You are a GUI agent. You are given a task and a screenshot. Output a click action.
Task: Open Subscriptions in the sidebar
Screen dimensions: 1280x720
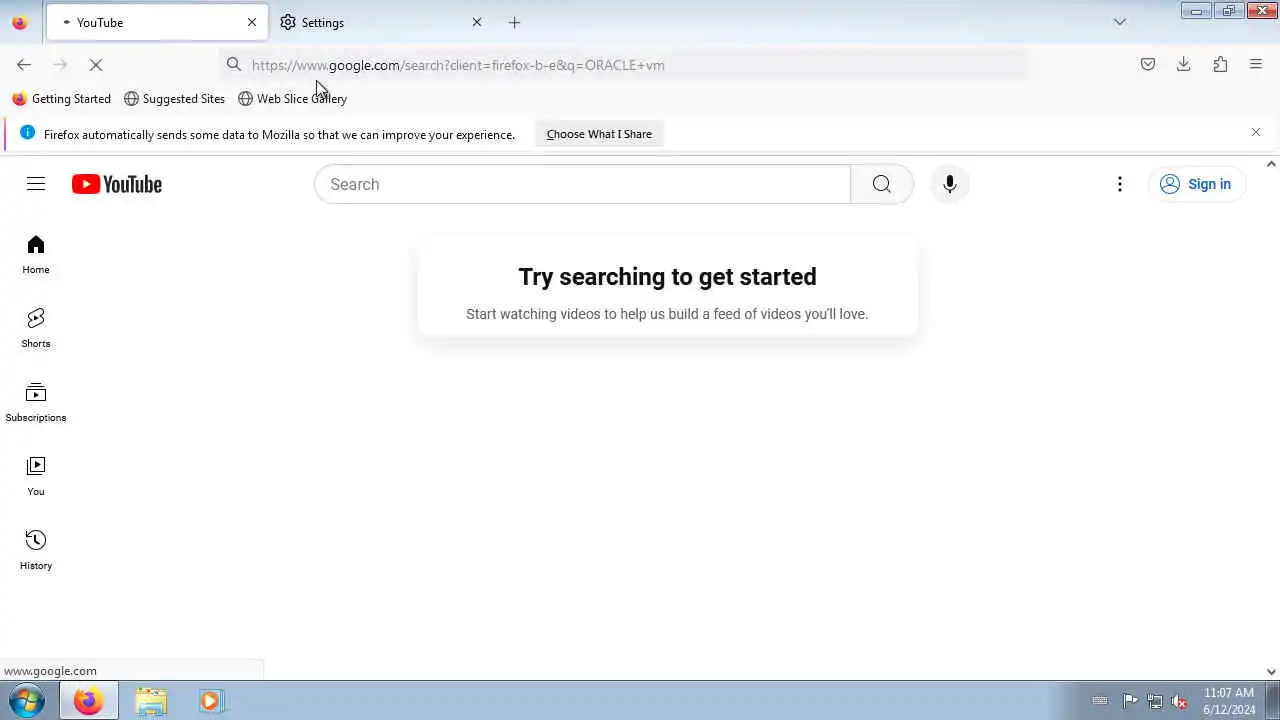pyautogui.click(x=36, y=403)
